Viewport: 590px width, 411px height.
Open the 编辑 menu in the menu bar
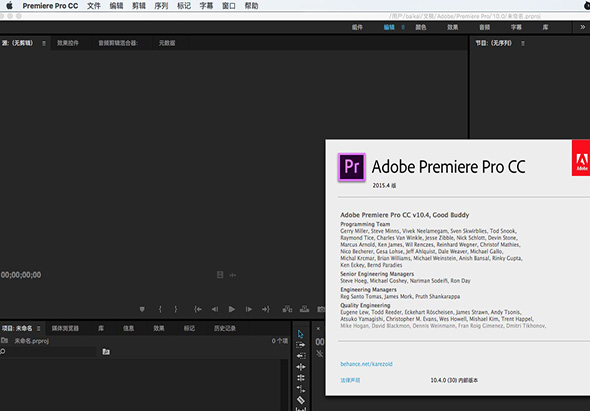pyautogui.click(x=116, y=6)
